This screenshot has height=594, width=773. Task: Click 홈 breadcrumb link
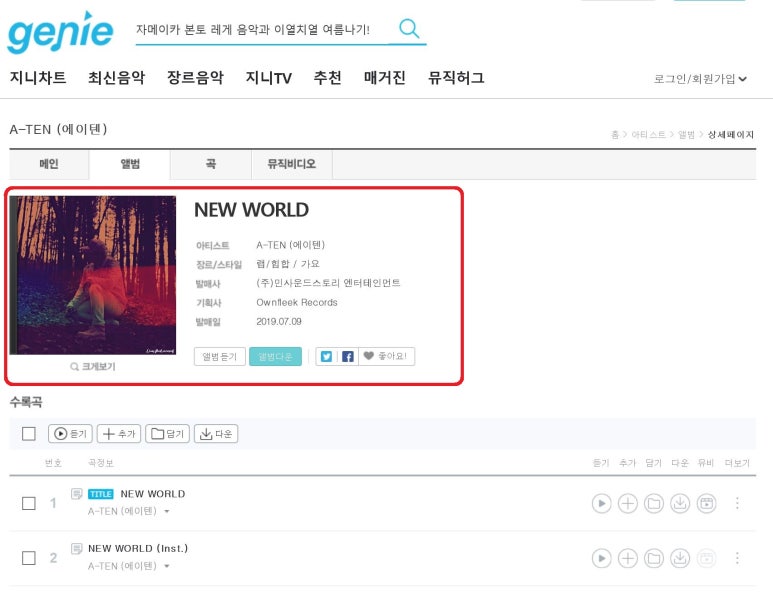point(615,135)
